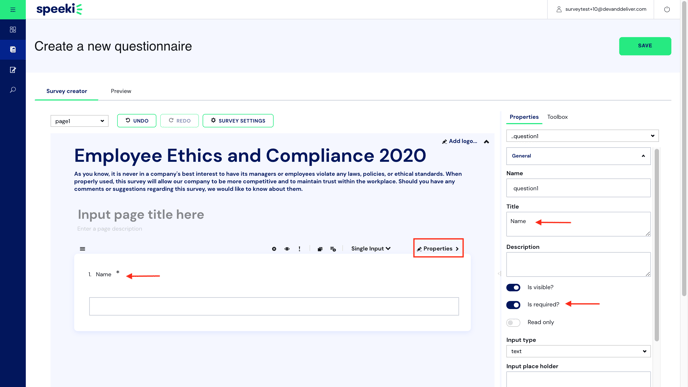688x387 pixels.
Task: Open the question1 element selector dropdown
Action: (x=582, y=136)
